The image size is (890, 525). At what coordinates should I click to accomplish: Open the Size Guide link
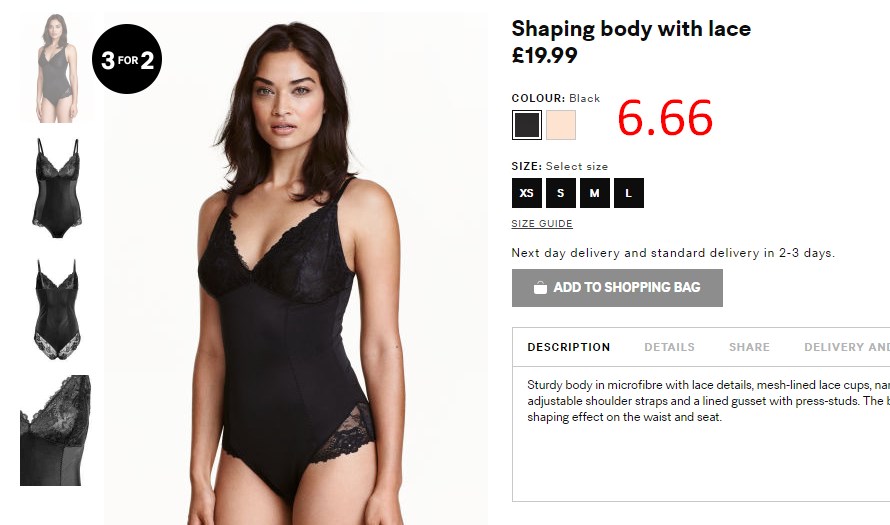(x=542, y=224)
